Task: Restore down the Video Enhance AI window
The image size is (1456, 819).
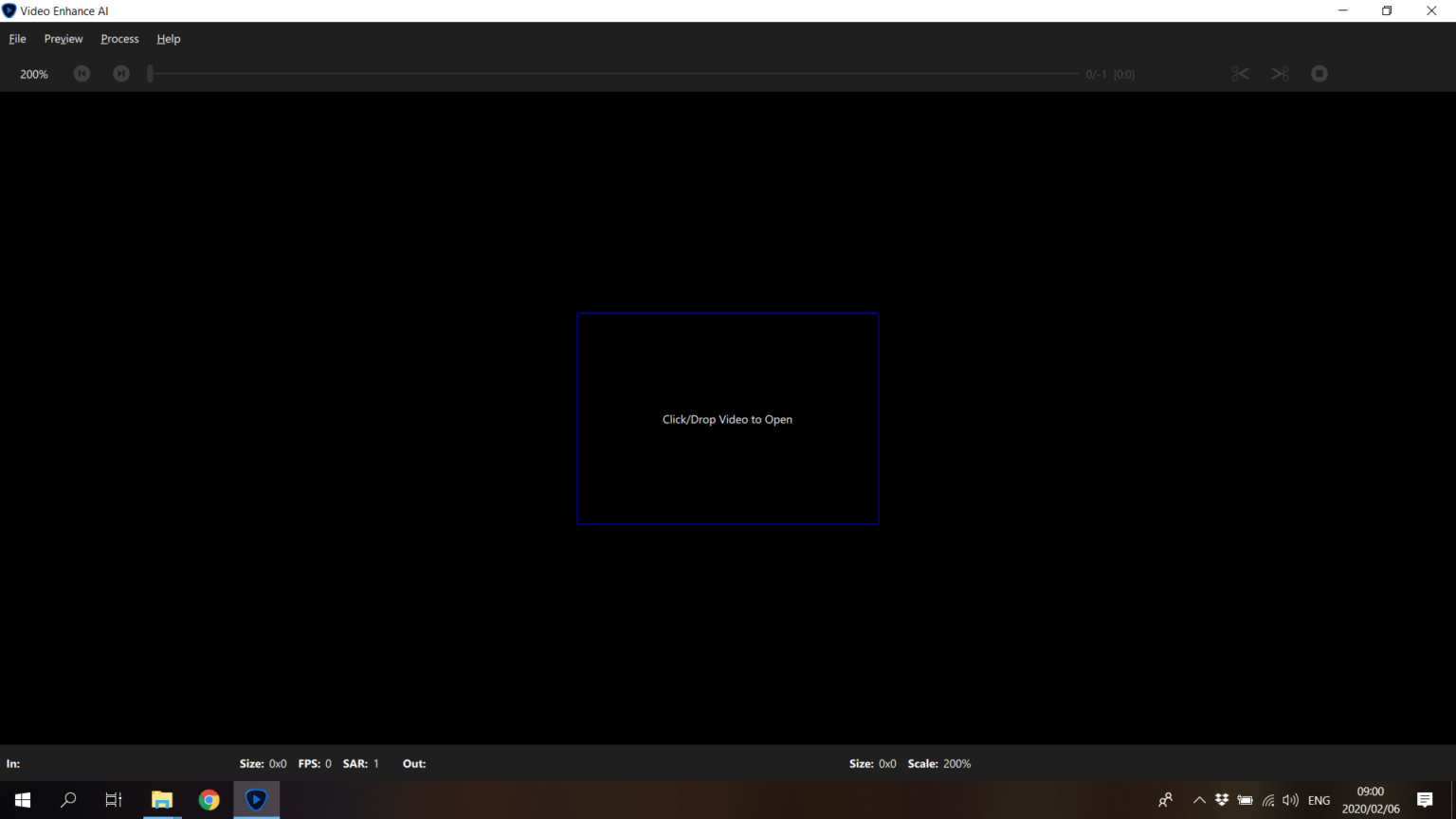Action: click(x=1387, y=10)
